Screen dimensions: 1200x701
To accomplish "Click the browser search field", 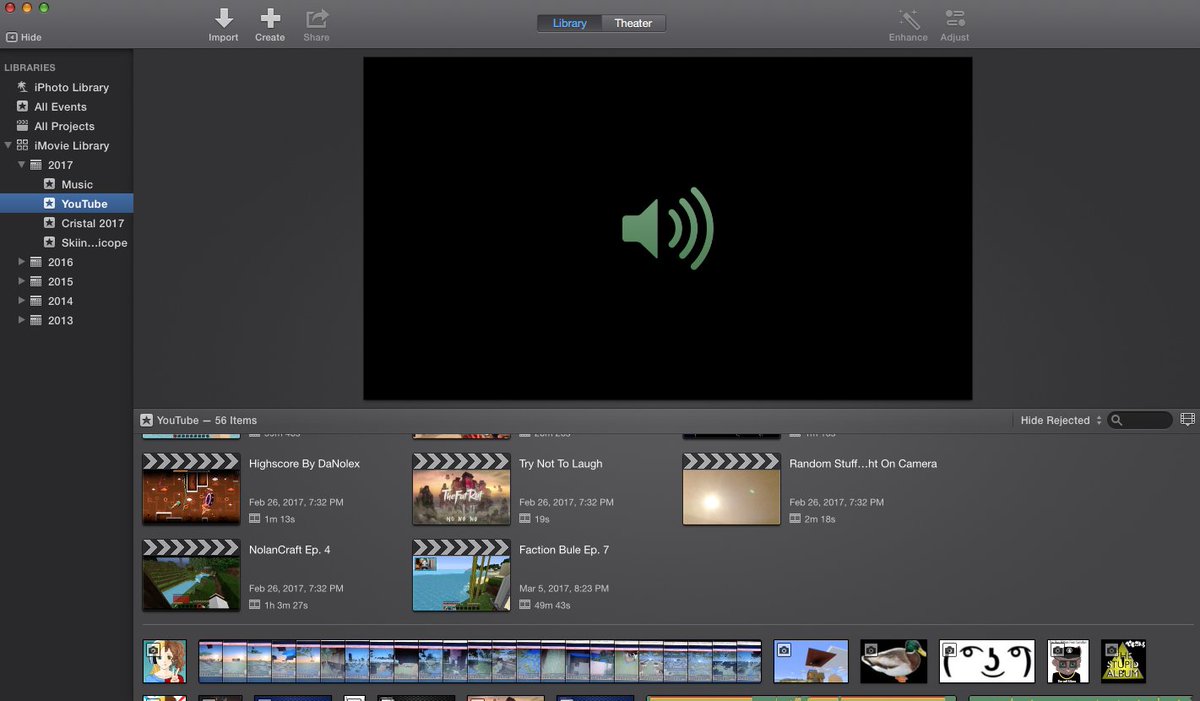I will (1140, 421).
